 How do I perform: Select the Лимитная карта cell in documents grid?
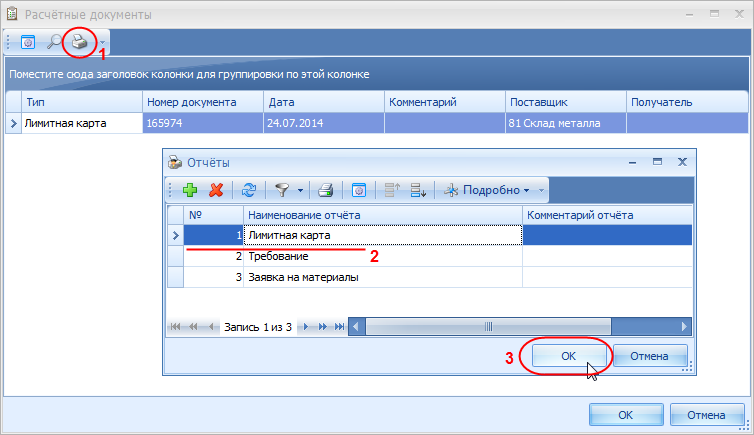coord(82,123)
